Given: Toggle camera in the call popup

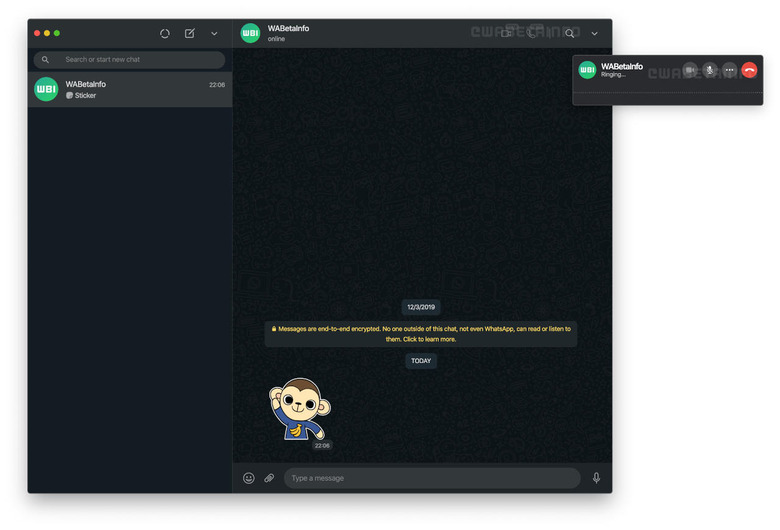Looking at the screenshot, I should [x=690, y=70].
